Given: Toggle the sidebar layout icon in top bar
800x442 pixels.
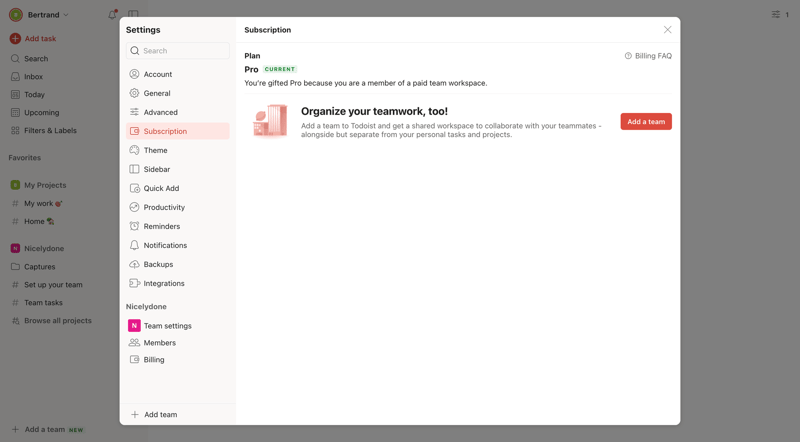Looking at the screenshot, I should [x=133, y=14].
